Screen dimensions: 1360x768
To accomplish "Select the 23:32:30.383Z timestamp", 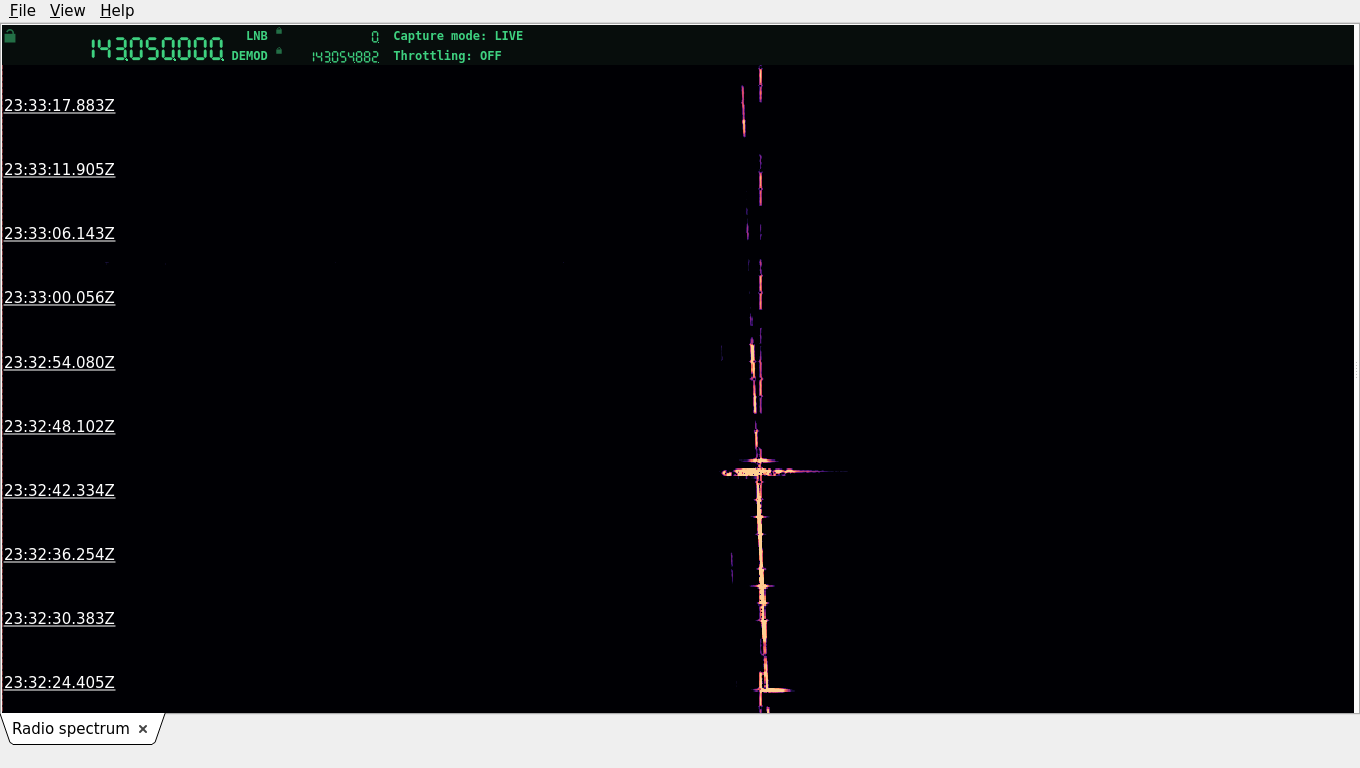I will (x=59, y=618).
